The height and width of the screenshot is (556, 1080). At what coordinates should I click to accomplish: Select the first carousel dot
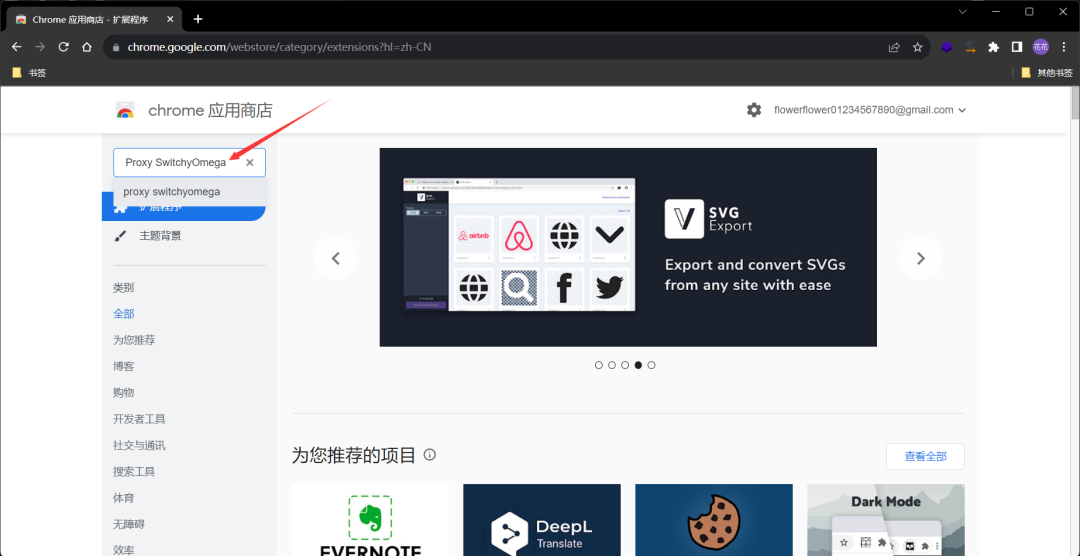(x=599, y=365)
